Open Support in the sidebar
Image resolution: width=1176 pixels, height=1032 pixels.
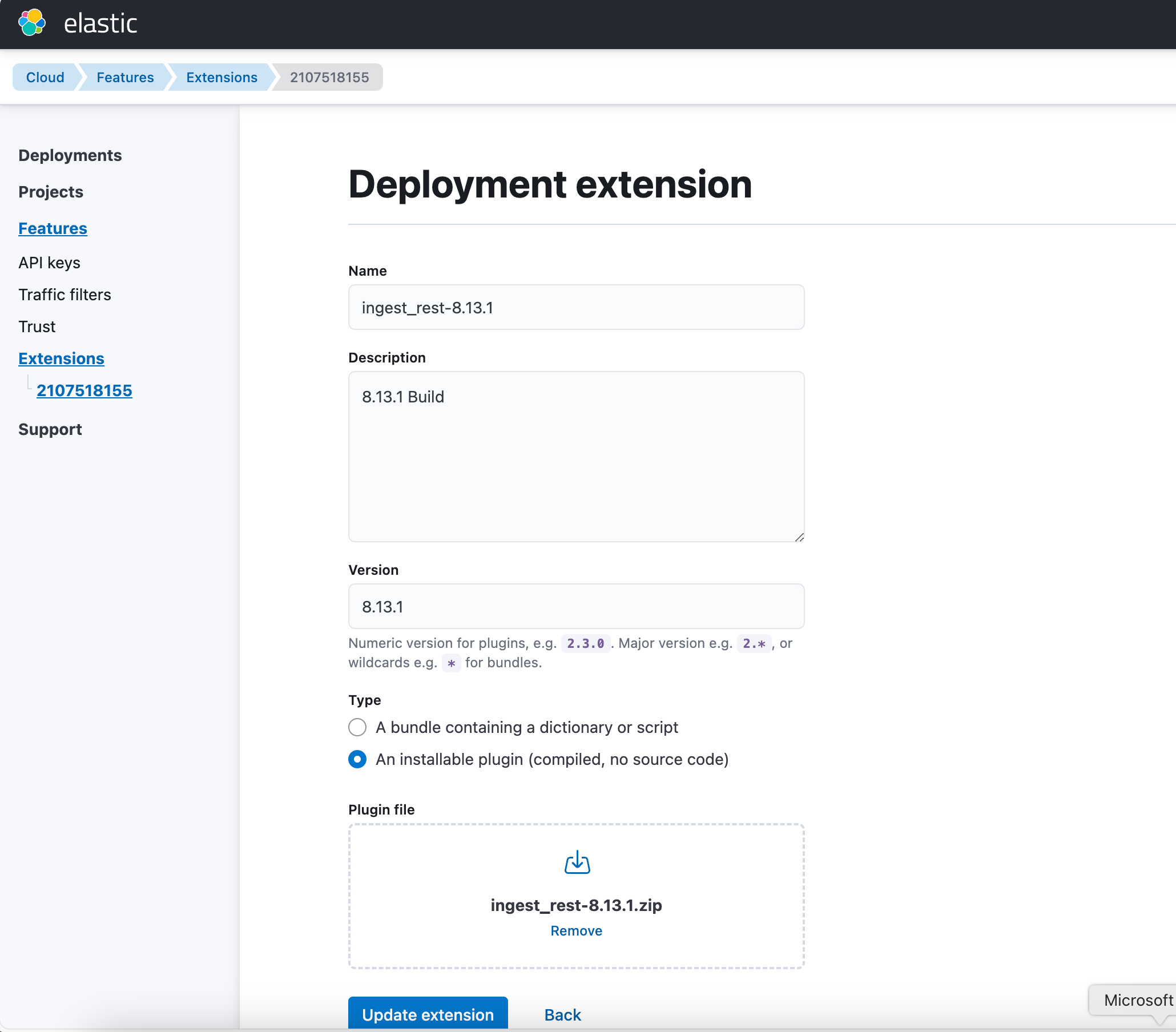50,429
